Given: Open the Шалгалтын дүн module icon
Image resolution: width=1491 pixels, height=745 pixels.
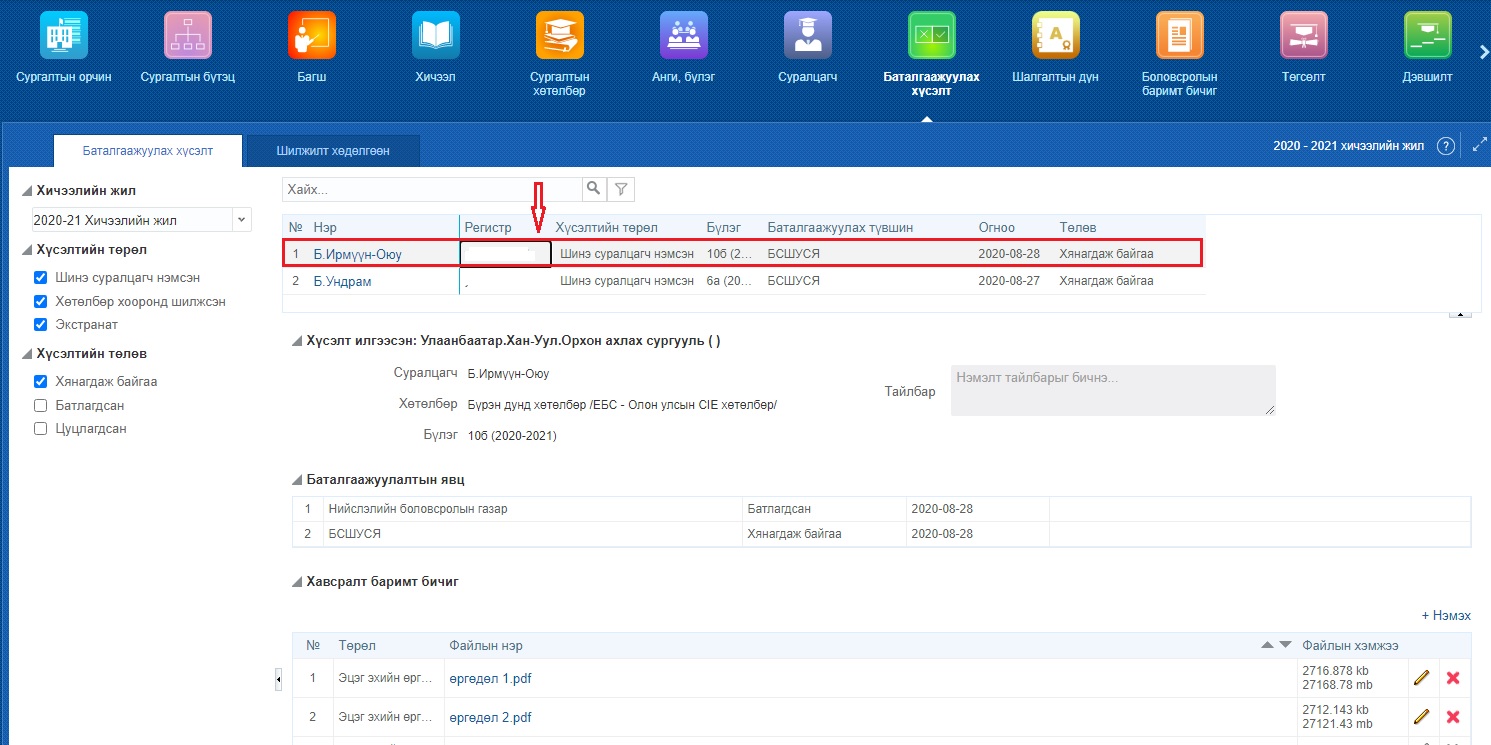Looking at the screenshot, I should 1056,36.
